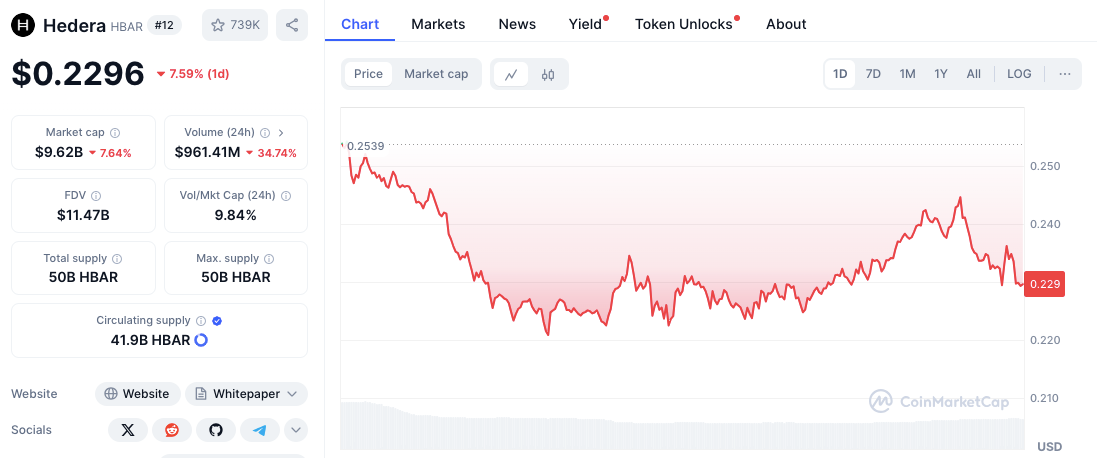Open the Telegram social link
Screen dimensions: 1097x458
click(259, 430)
